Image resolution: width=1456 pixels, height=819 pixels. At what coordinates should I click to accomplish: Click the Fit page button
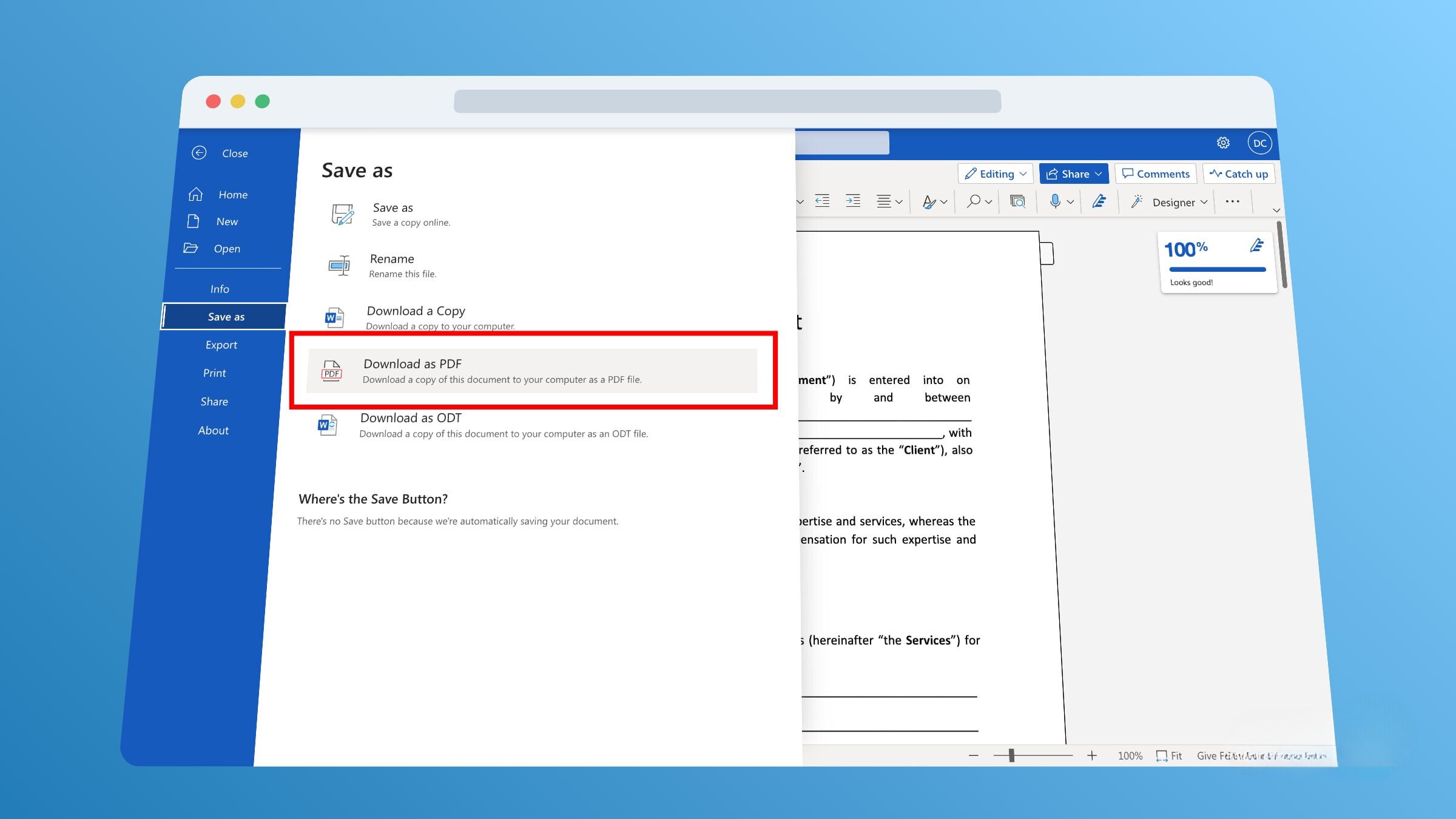click(x=1169, y=756)
